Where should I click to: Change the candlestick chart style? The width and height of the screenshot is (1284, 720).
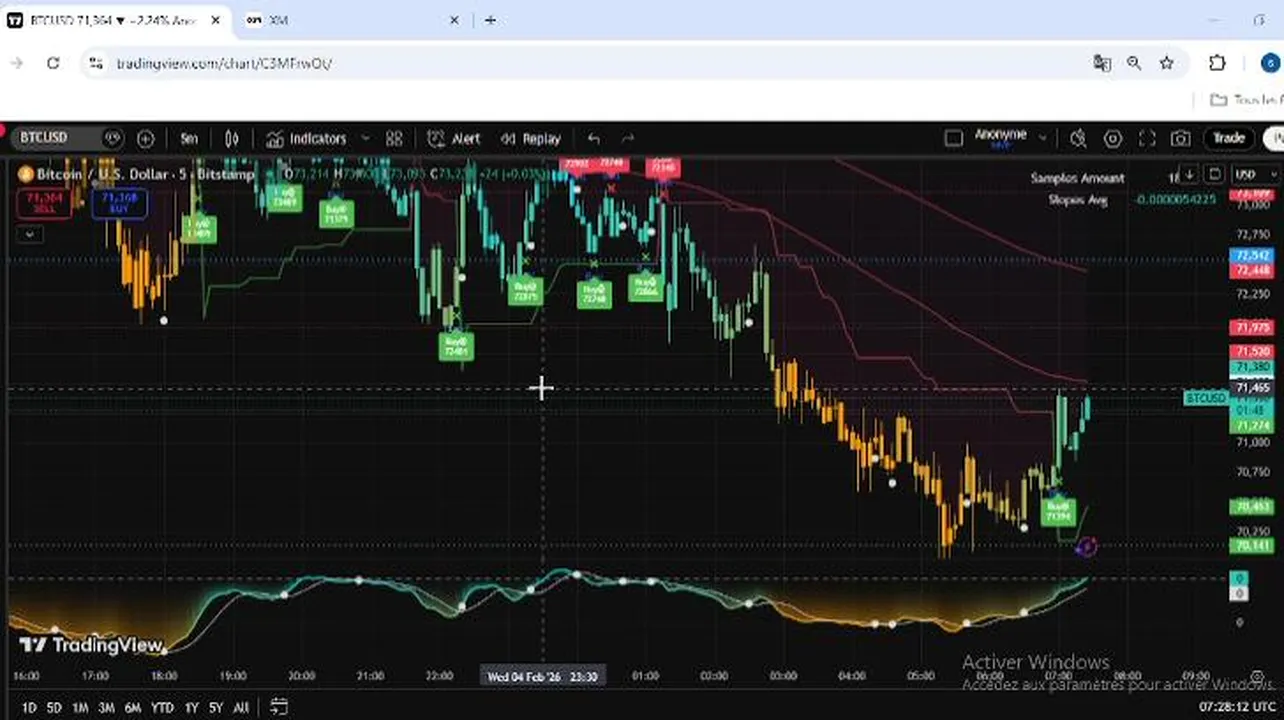pyautogui.click(x=232, y=139)
